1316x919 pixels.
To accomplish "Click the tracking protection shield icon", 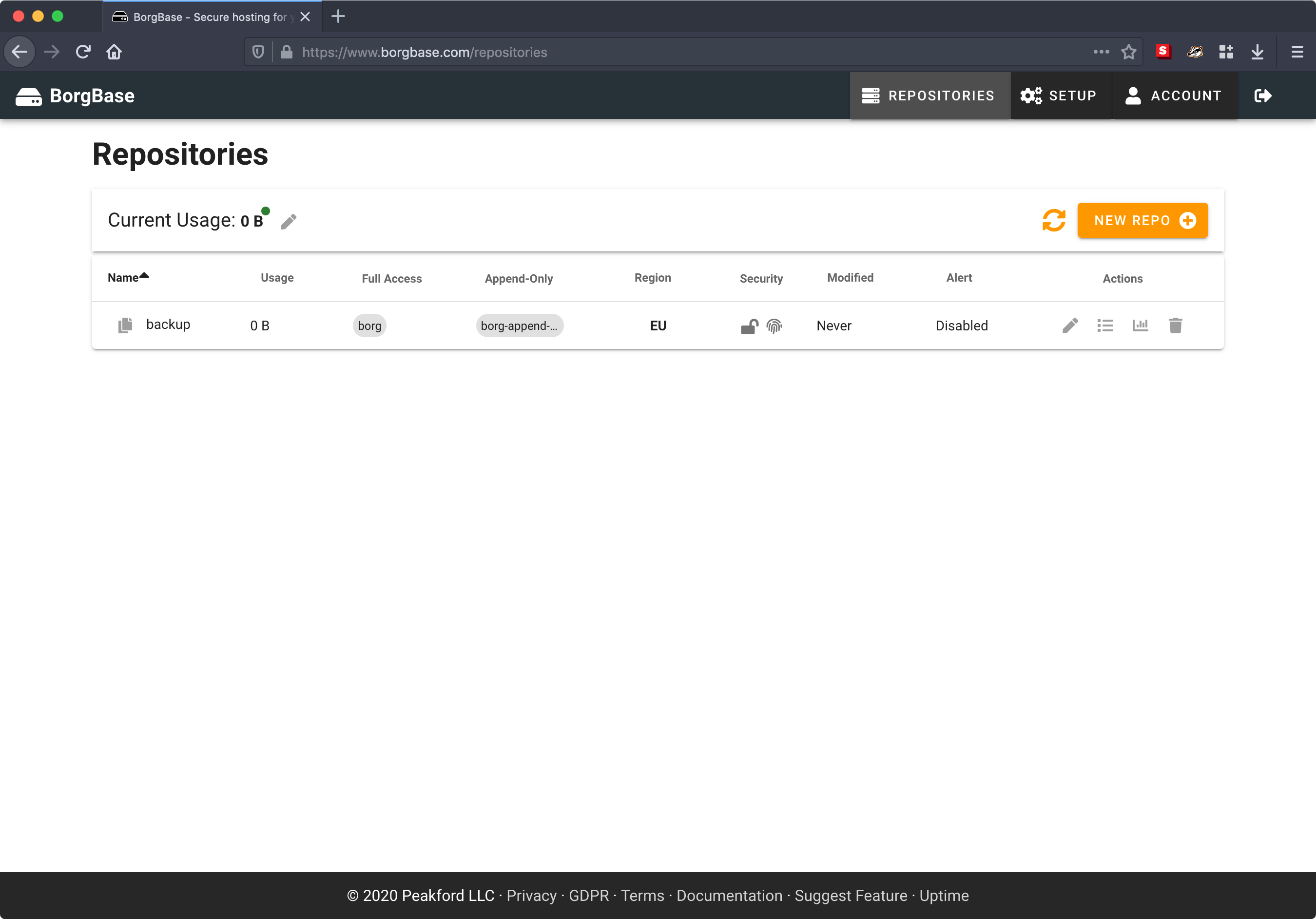I will (258, 52).
